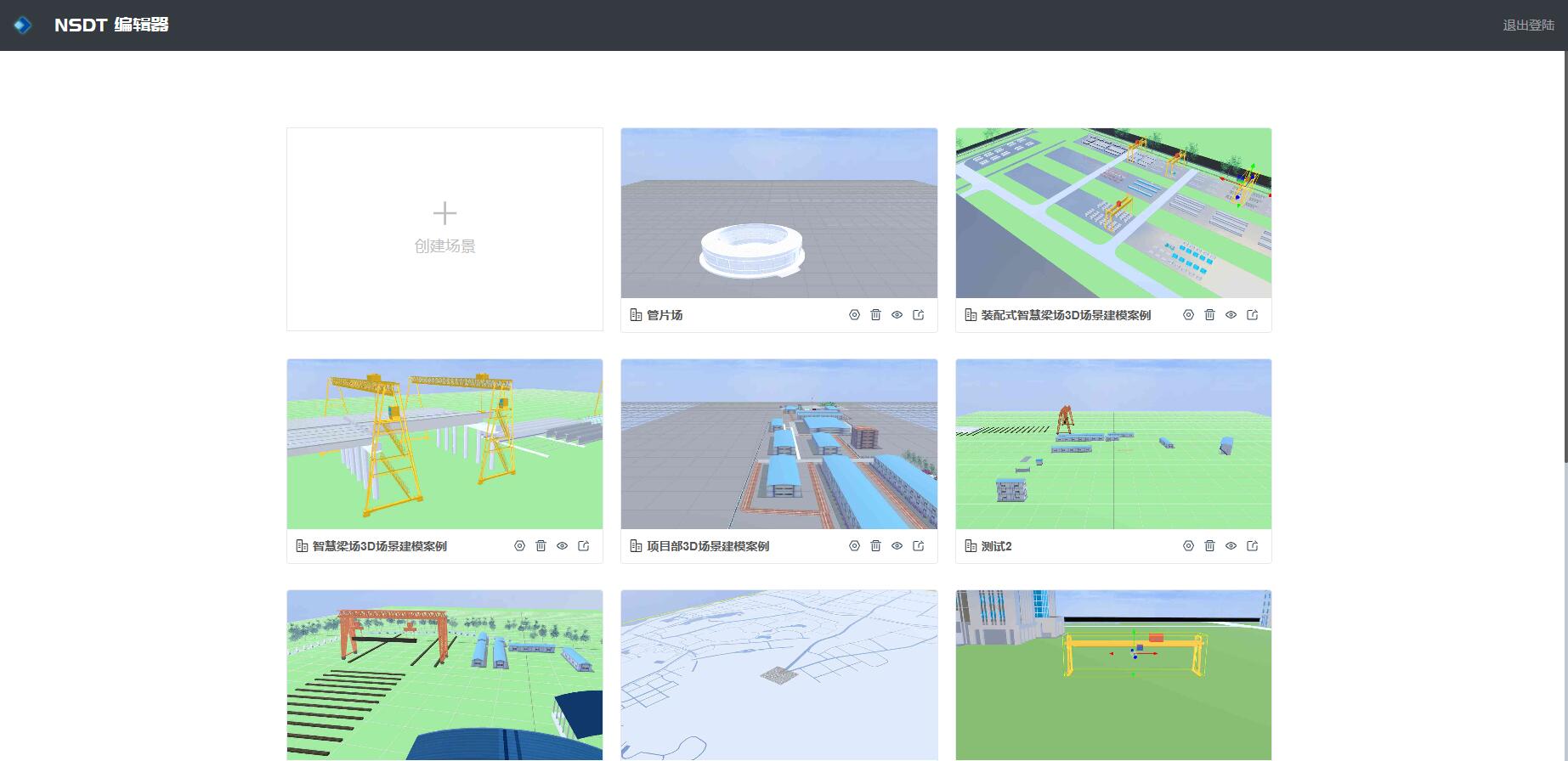The image size is (1568, 761).
Task: Delete the 装配式智慧梁场3D场景建模案例 scene
Action: (1209, 315)
